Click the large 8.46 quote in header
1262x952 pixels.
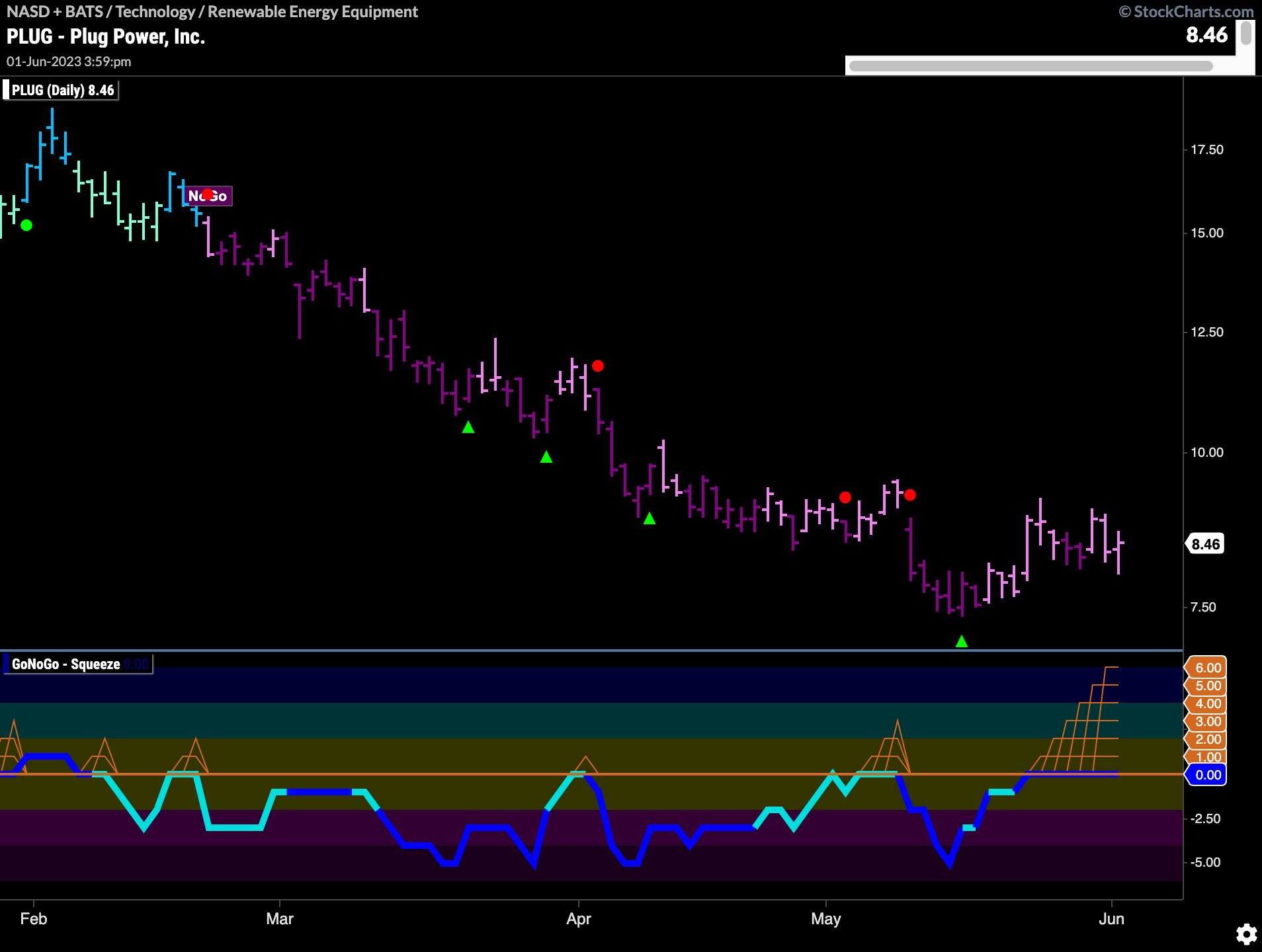(x=1206, y=35)
